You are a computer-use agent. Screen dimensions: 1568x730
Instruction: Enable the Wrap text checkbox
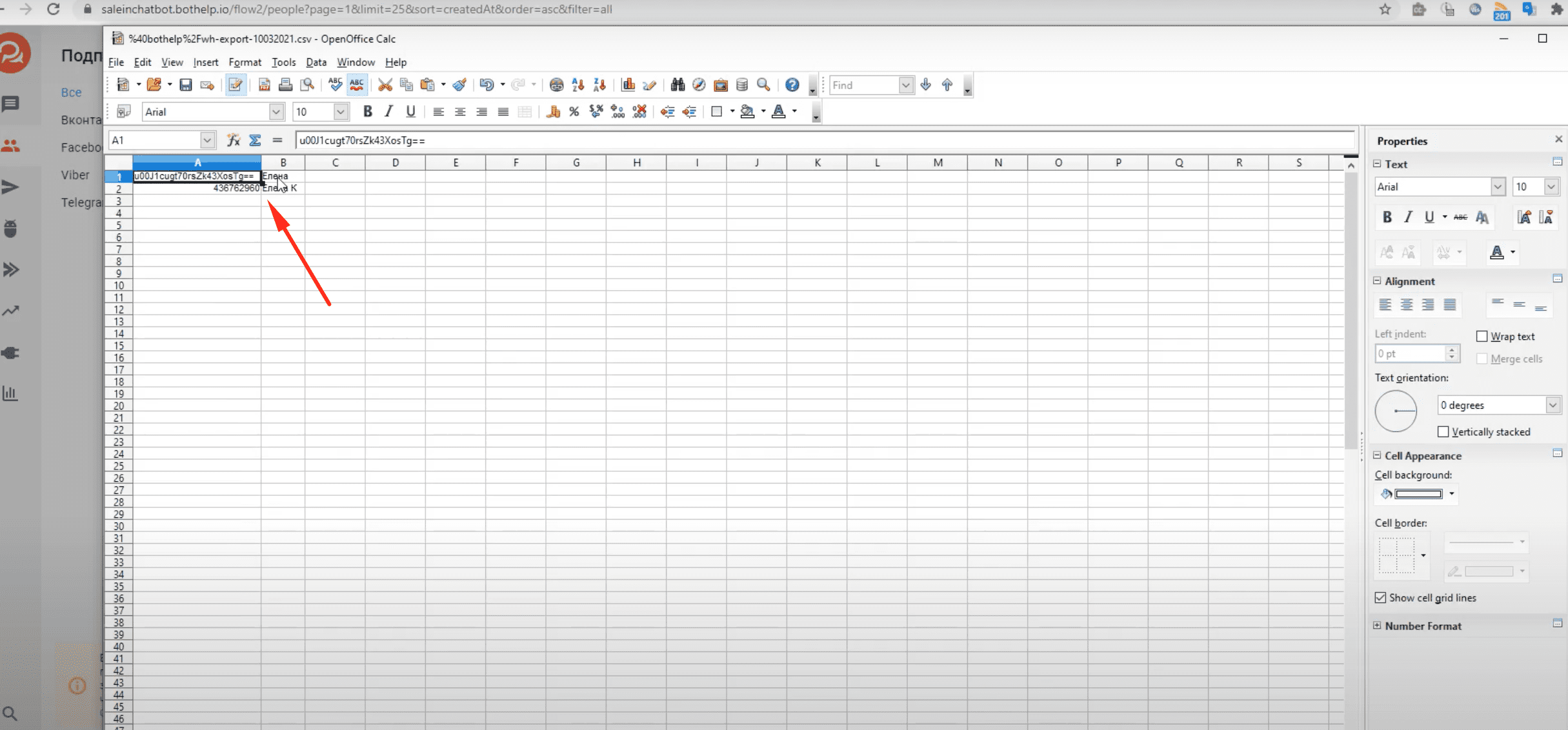(x=1482, y=337)
